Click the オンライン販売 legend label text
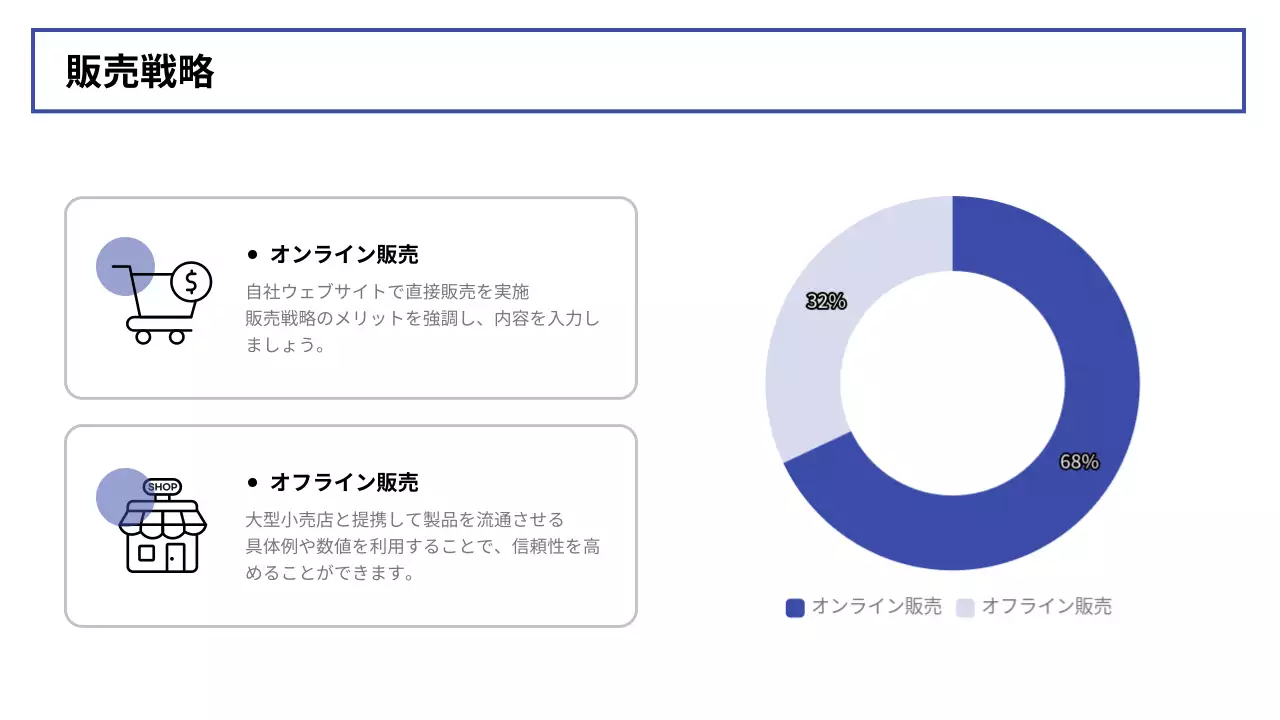Viewport: 1280px width, 720px height. [876, 607]
